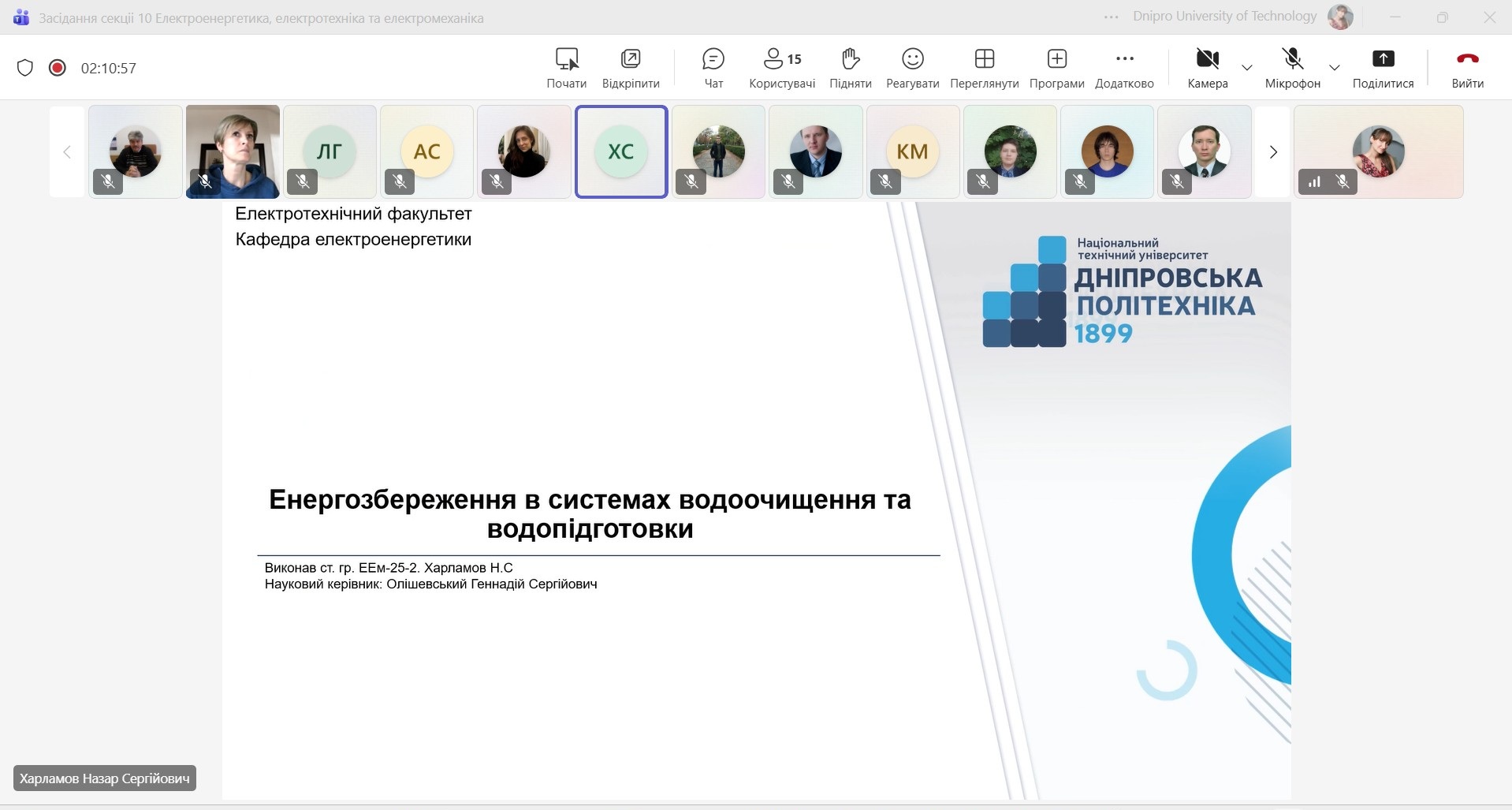
Task: Open the Chat panel
Action: [713, 68]
